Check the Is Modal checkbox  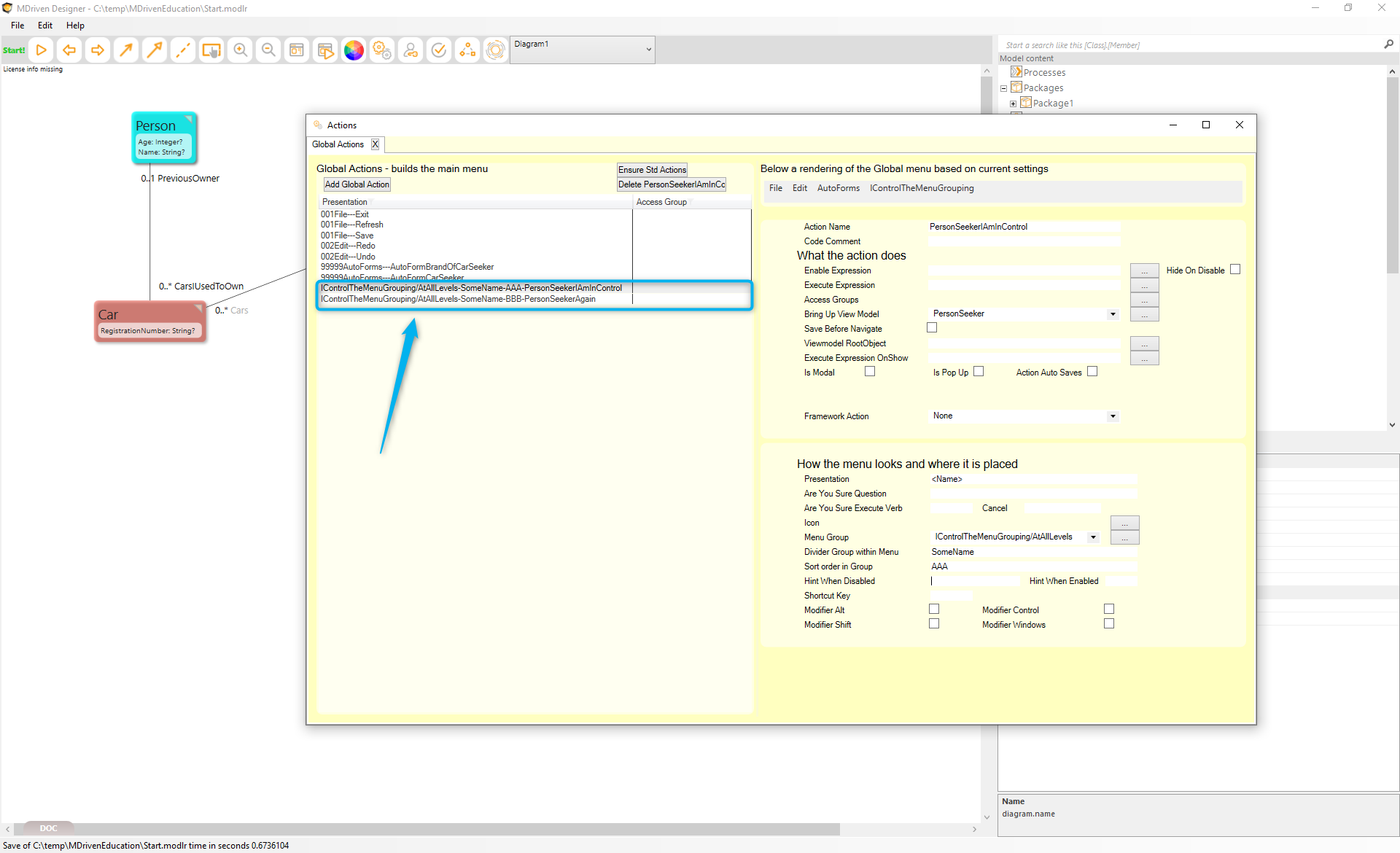pos(870,372)
